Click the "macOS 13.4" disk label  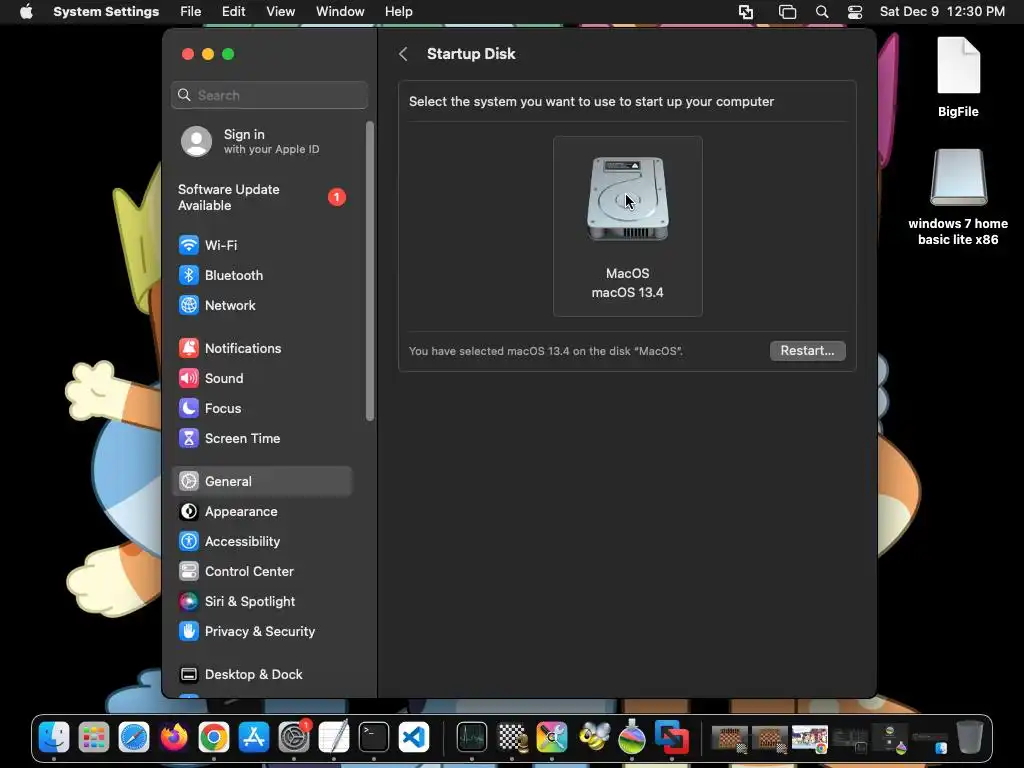coord(627,293)
